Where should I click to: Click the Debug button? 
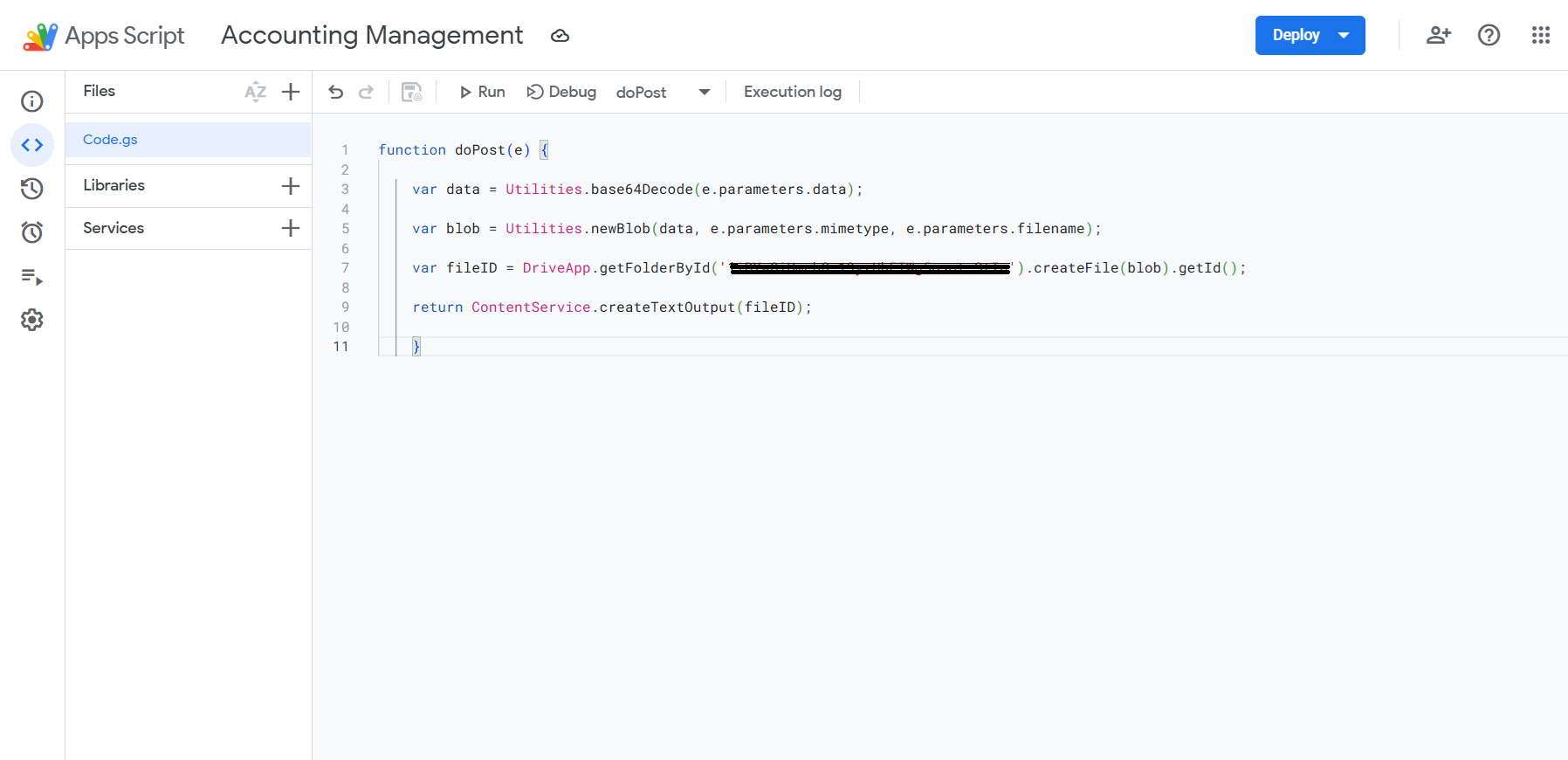(x=561, y=92)
